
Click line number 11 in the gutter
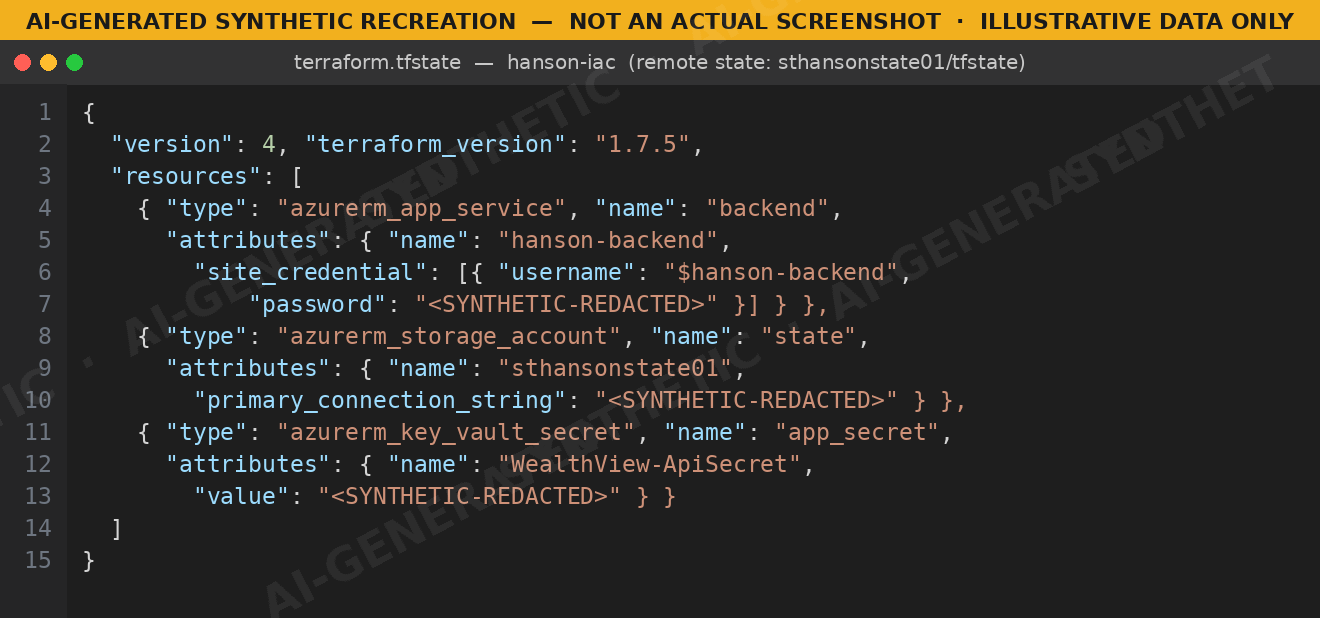pos(38,432)
